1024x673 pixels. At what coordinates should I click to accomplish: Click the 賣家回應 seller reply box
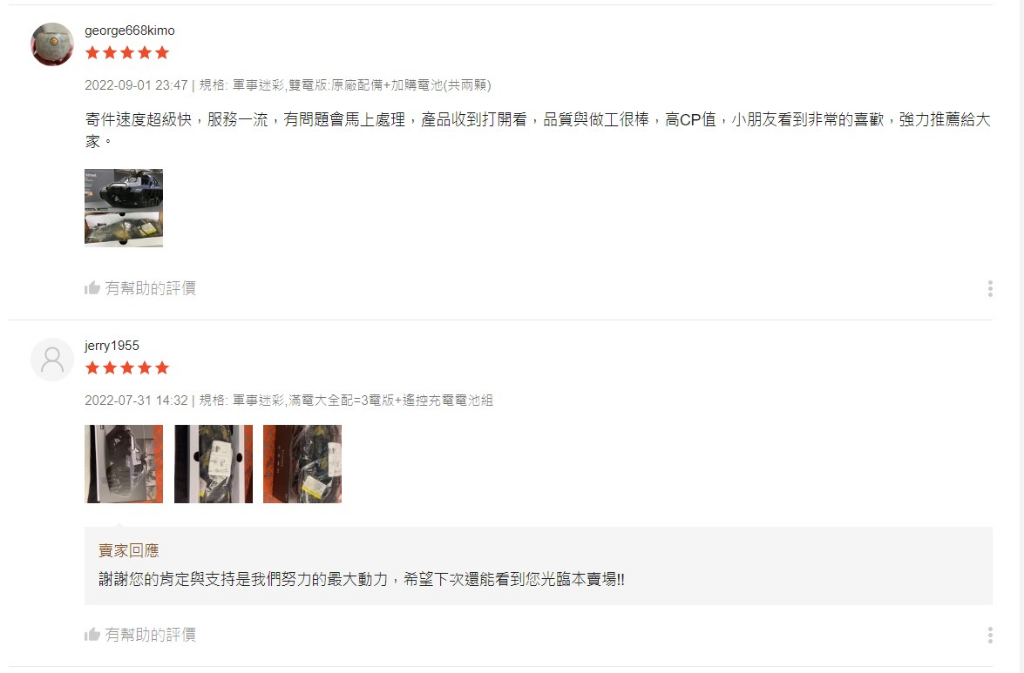(538, 565)
